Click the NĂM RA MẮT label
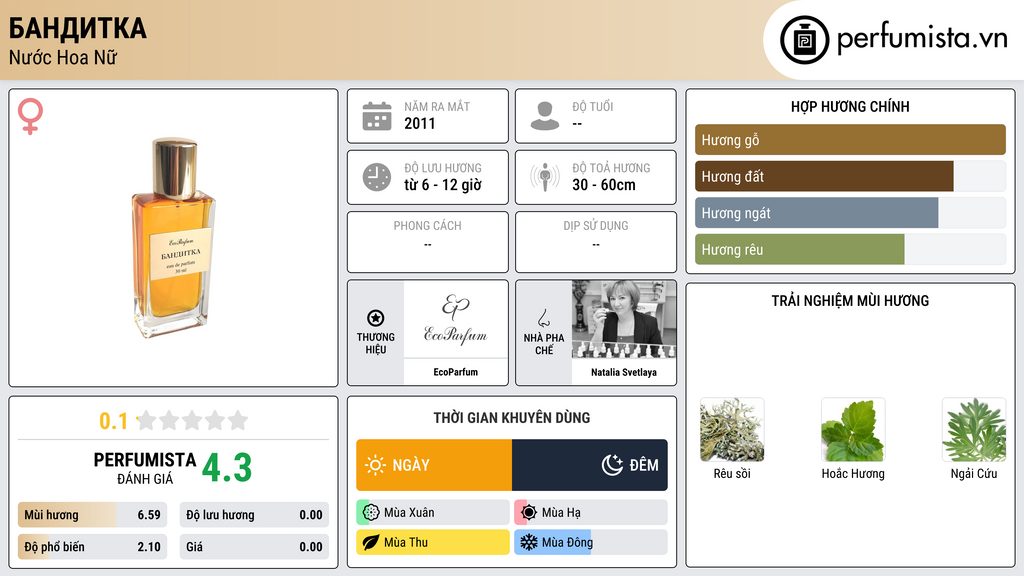Viewport: 1024px width, 576px height. (x=437, y=106)
